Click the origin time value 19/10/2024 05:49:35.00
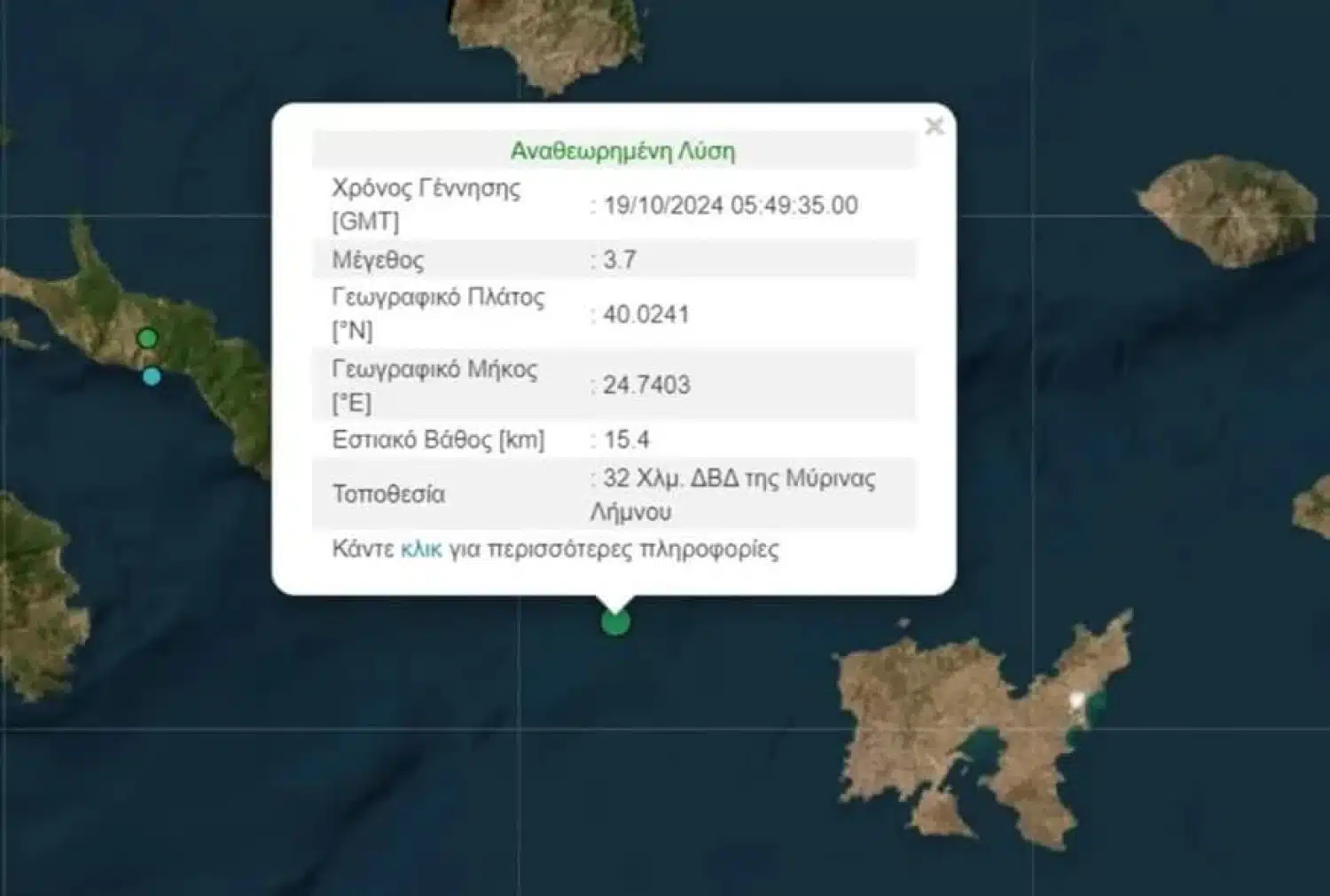Viewport: 1330px width, 896px height. [x=730, y=206]
